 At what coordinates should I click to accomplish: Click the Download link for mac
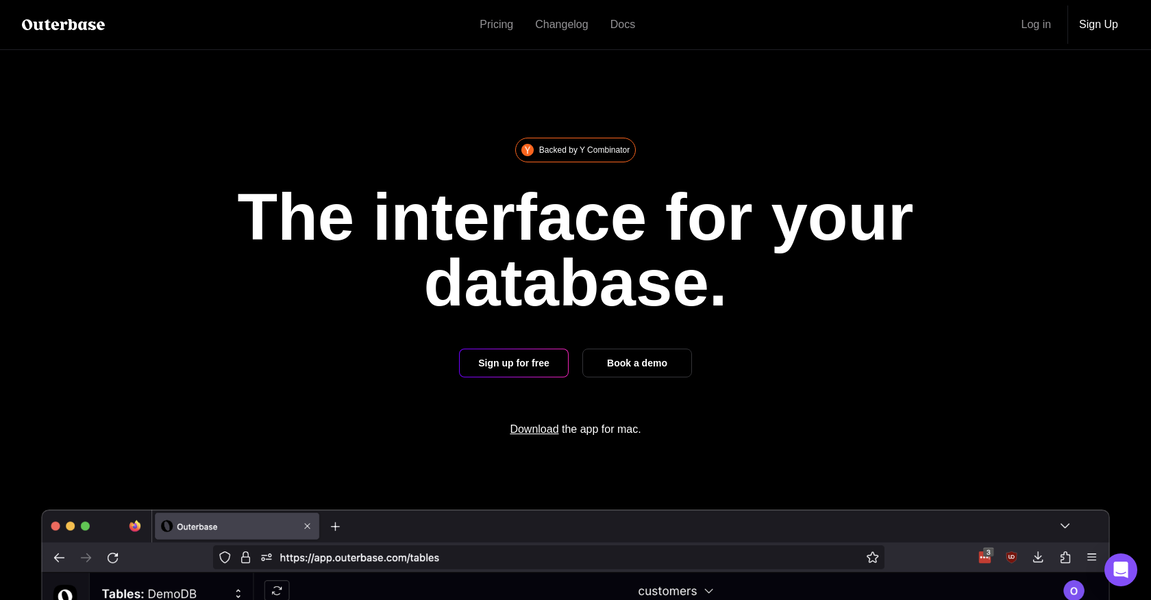click(x=534, y=429)
